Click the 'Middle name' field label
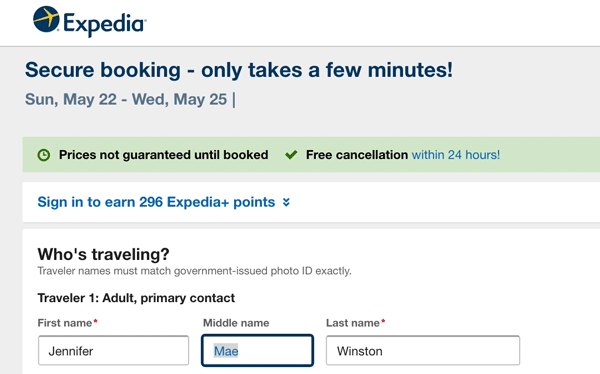Viewport: 600px width, 374px height. click(x=236, y=323)
